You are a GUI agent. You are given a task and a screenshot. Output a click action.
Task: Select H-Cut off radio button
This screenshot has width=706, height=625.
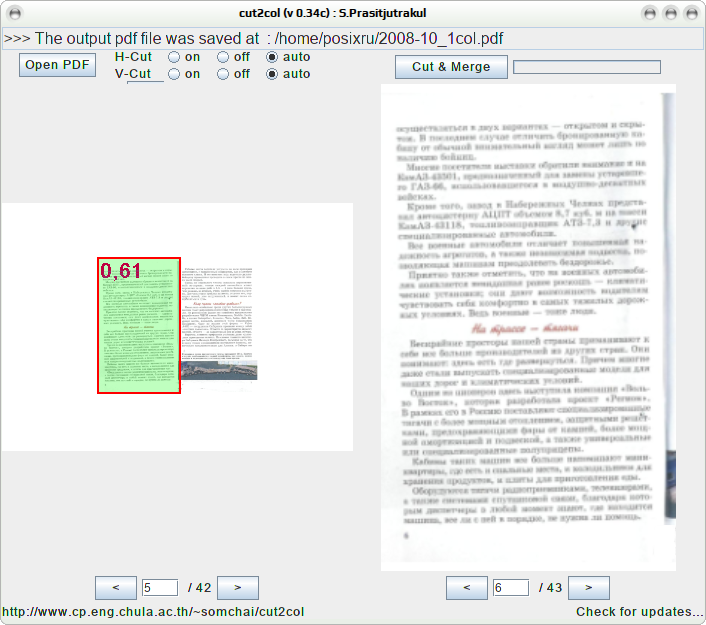pyautogui.click(x=223, y=57)
